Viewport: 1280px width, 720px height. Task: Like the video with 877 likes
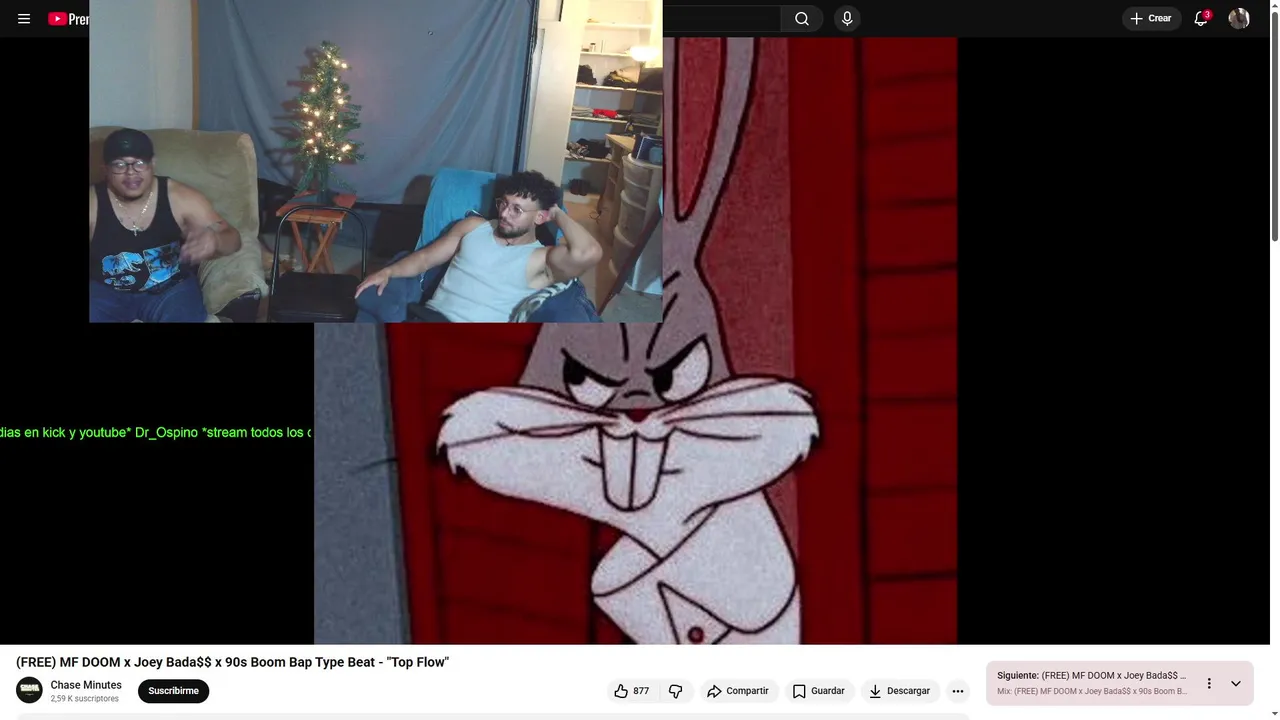632,691
